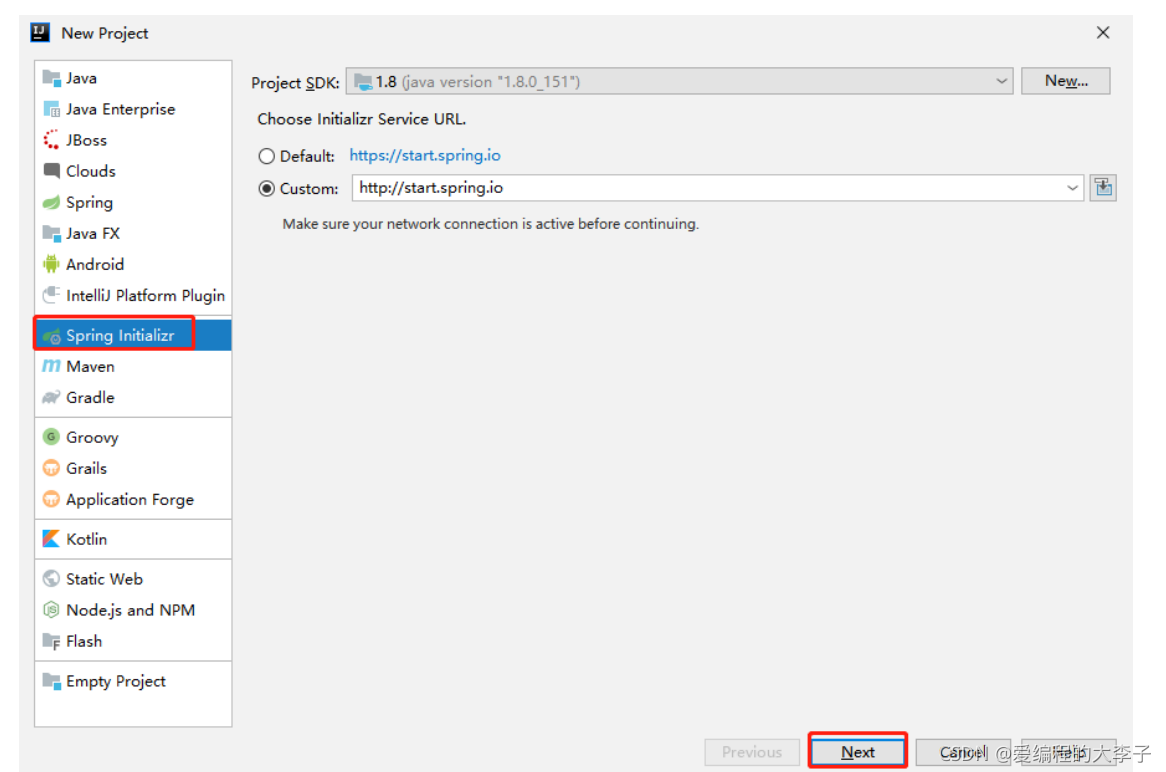This screenshot has width=1166, height=772.
Task: Click the Java FX folder icon
Action: [51, 234]
